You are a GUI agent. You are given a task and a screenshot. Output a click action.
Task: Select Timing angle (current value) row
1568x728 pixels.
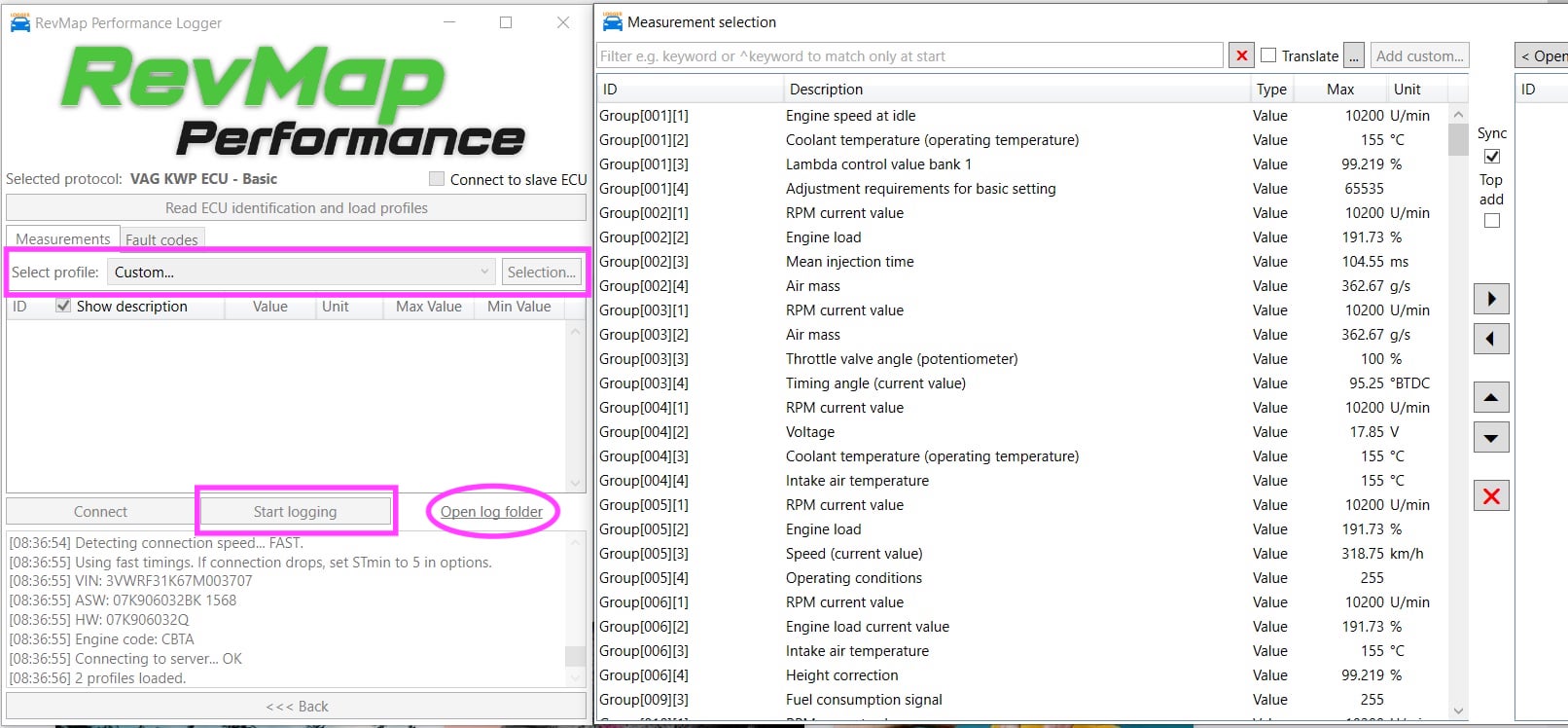pyautogui.click(x=1021, y=382)
